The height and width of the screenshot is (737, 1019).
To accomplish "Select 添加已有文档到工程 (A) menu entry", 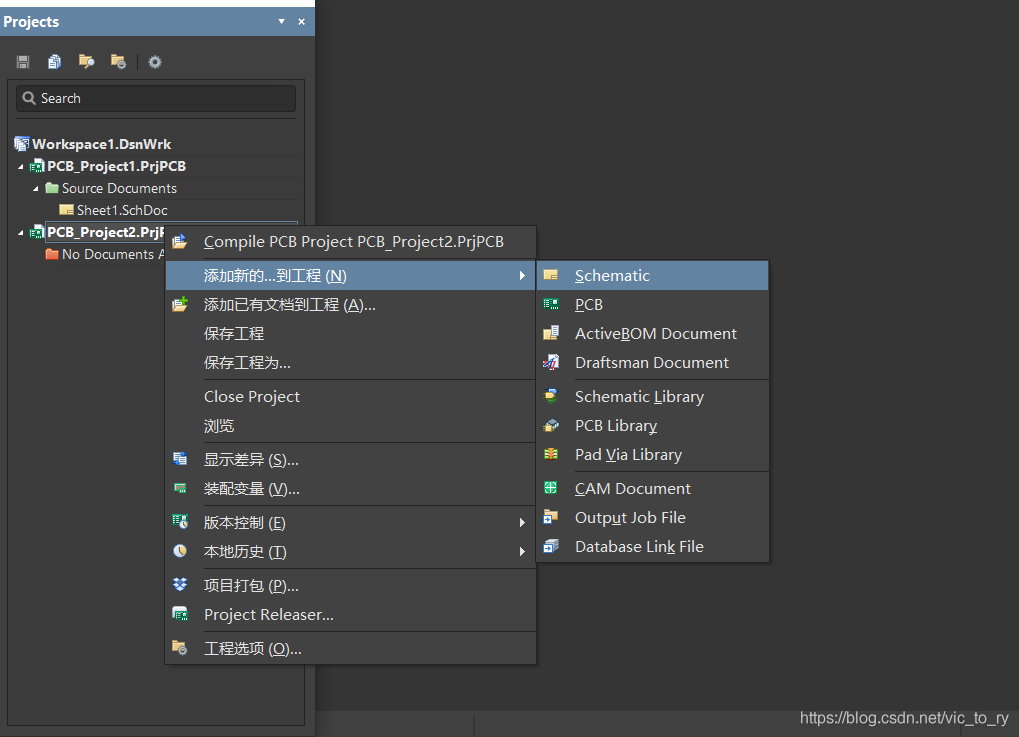I will tap(351, 305).
